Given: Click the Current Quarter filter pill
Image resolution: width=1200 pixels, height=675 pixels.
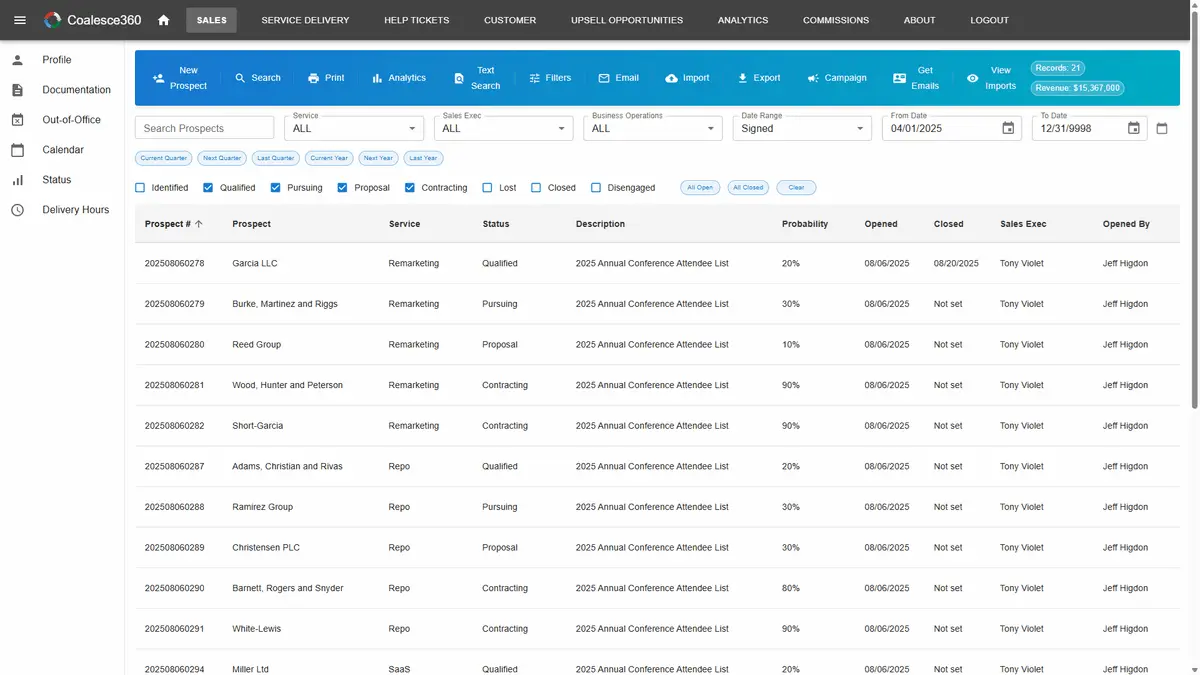Looking at the screenshot, I should coord(163,157).
